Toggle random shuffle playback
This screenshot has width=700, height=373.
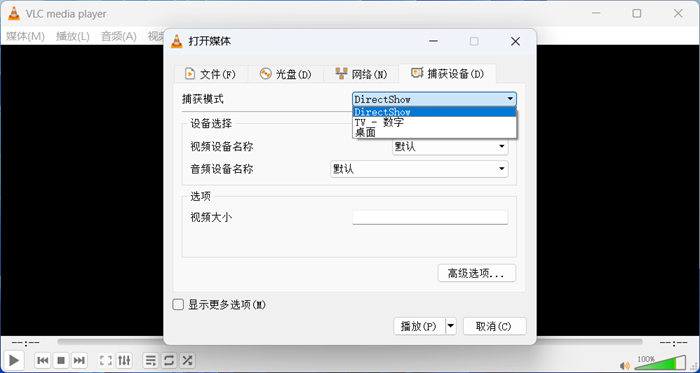[188, 360]
